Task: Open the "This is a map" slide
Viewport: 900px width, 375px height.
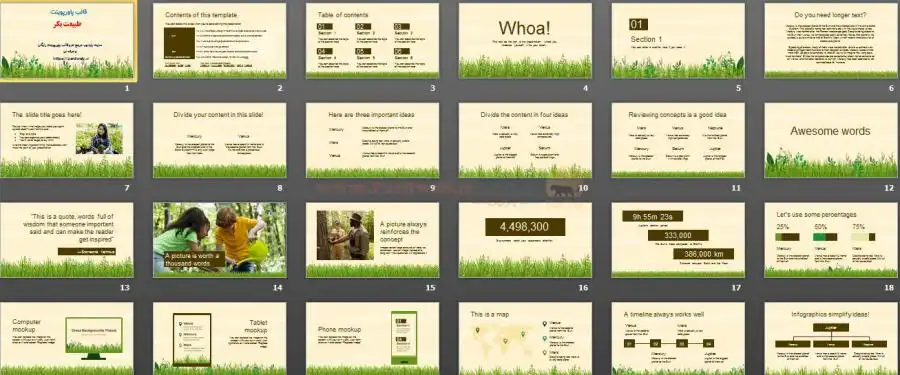Action: coord(525,339)
